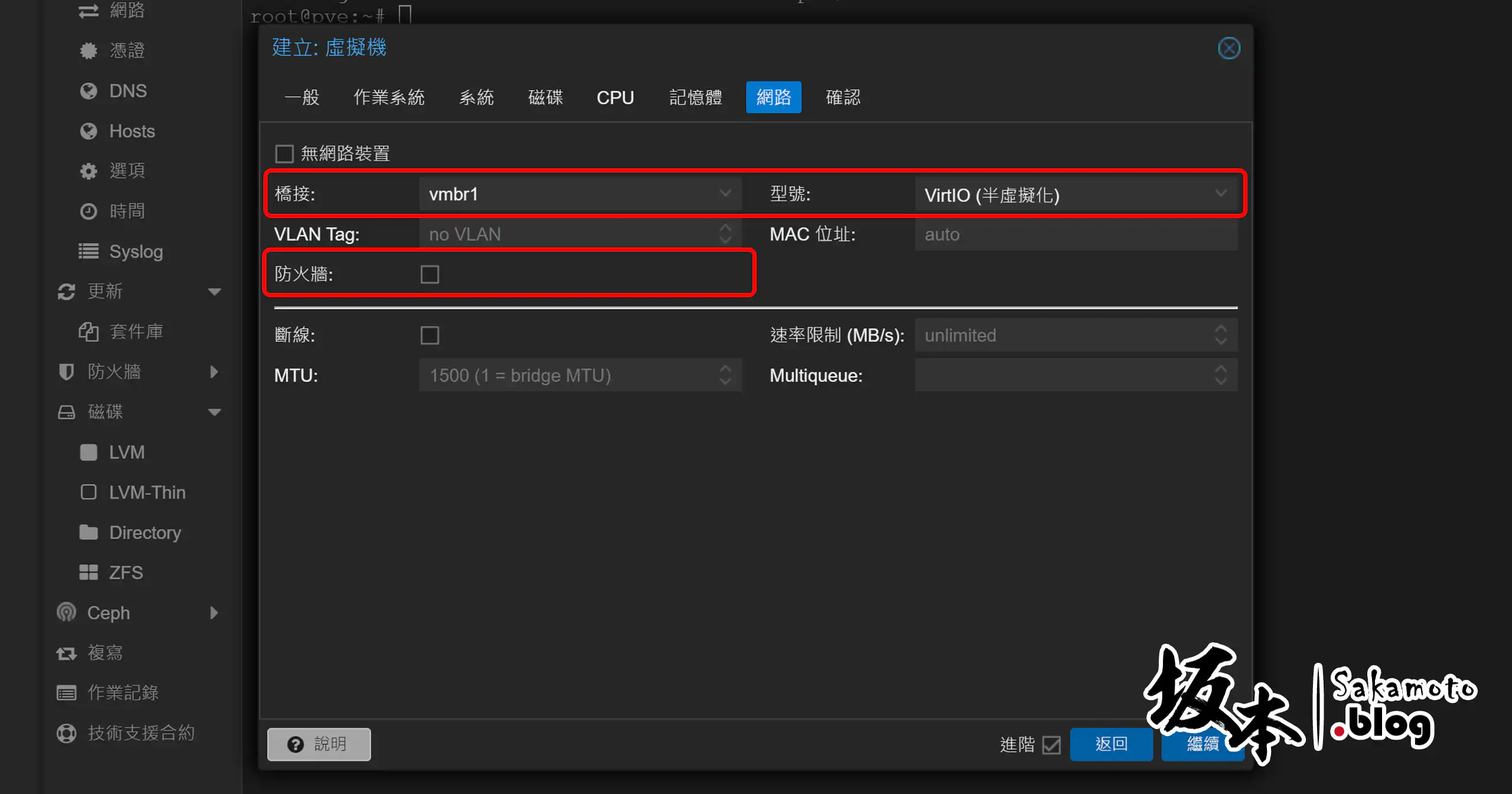1512x794 pixels.
Task: Switch to the CPU tab
Action: coord(615,97)
